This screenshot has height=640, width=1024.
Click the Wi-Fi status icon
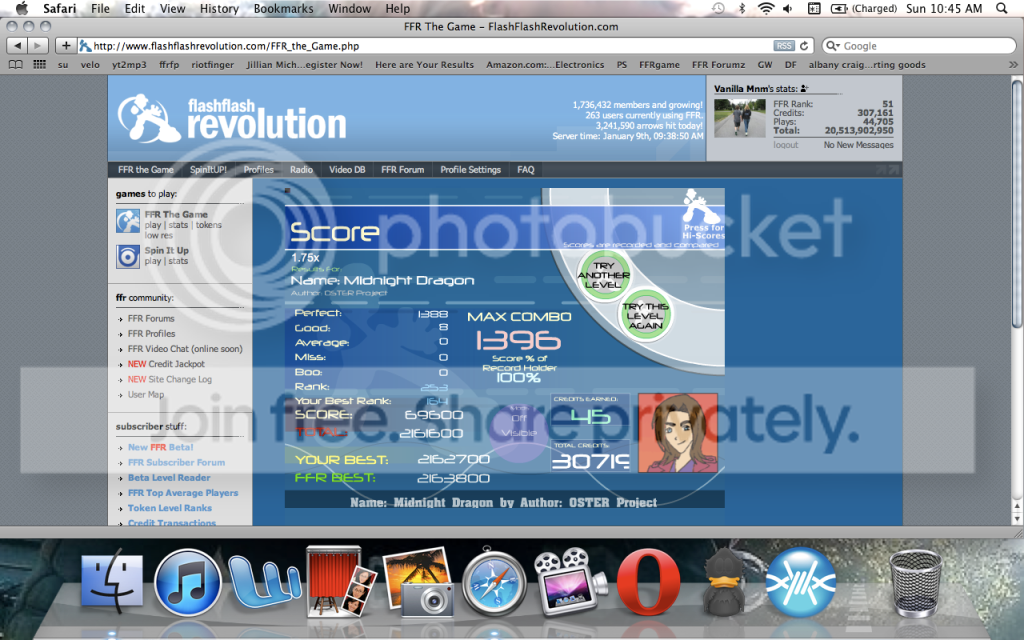tap(766, 8)
